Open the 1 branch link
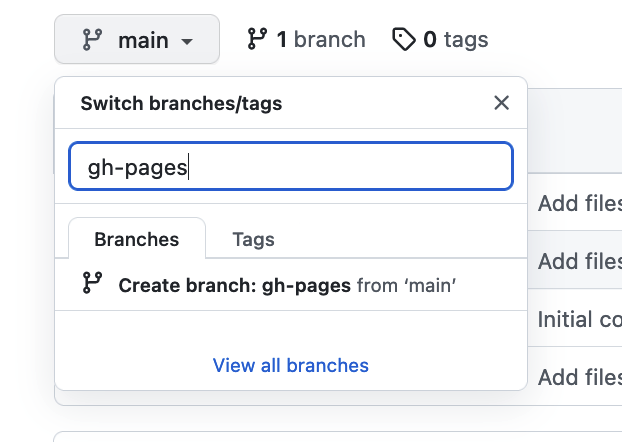Viewport: 622px width, 442px height. (x=306, y=39)
